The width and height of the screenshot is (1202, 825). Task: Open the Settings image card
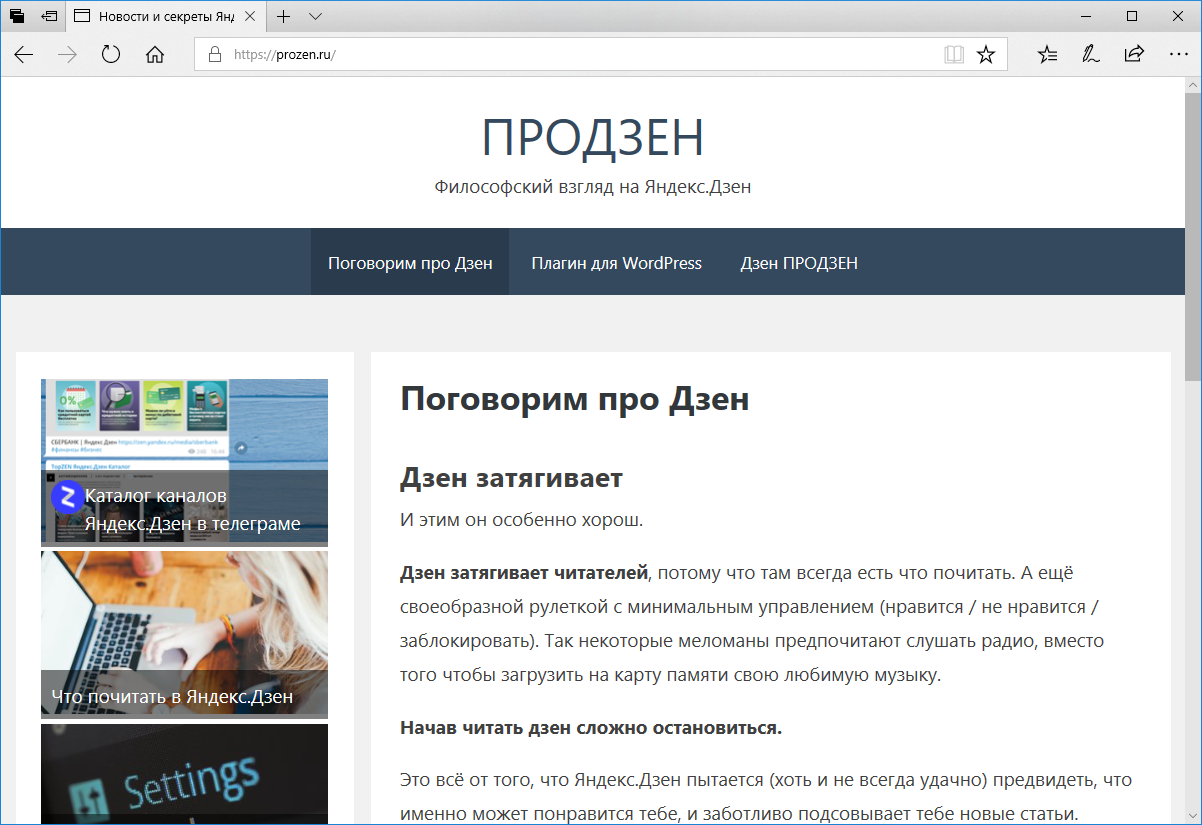pyautogui.click(x=184, y=774)
